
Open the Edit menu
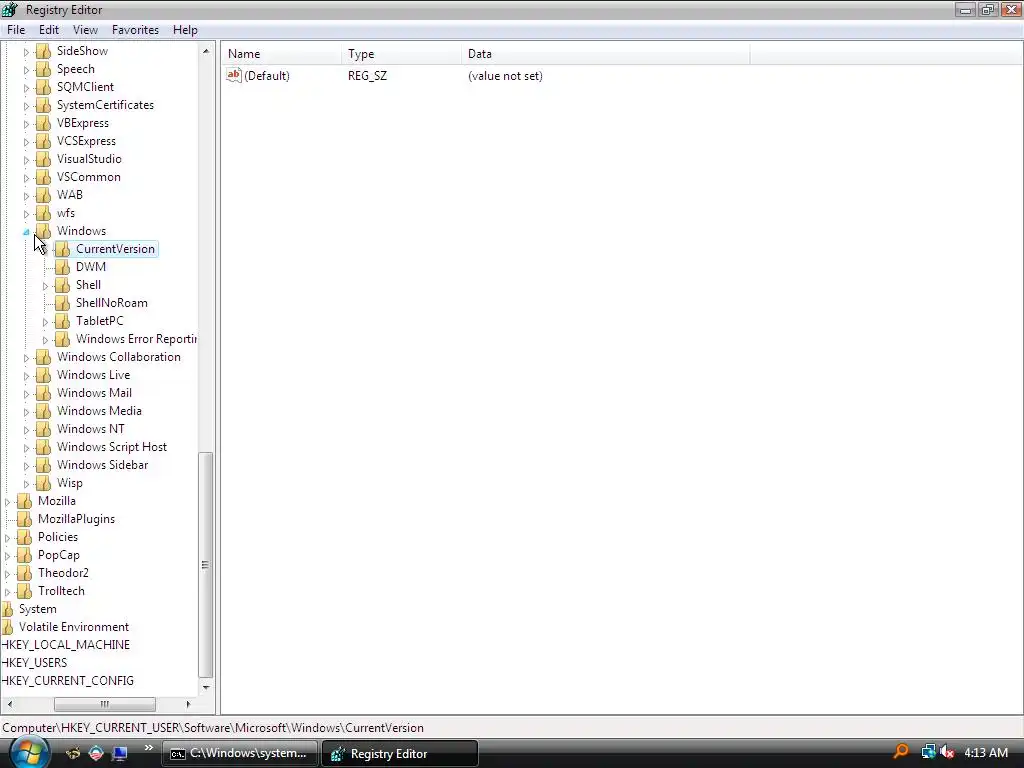tap(48, 30)
